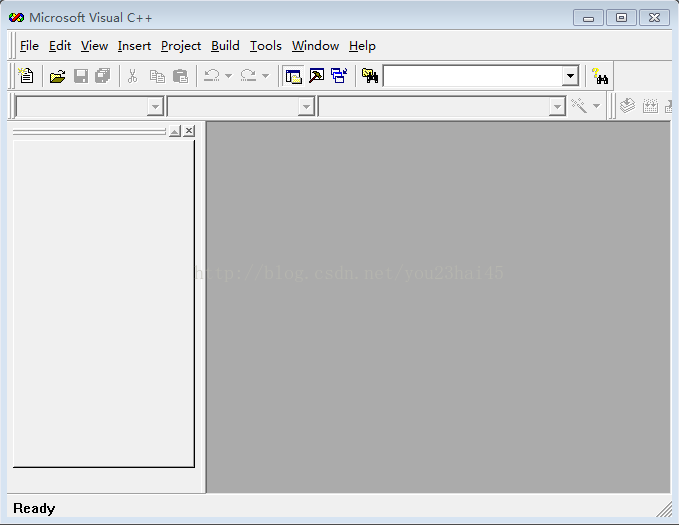Click the Save floppy disk icon
This screenshot has height=525, width=679.
pos(81,76)
